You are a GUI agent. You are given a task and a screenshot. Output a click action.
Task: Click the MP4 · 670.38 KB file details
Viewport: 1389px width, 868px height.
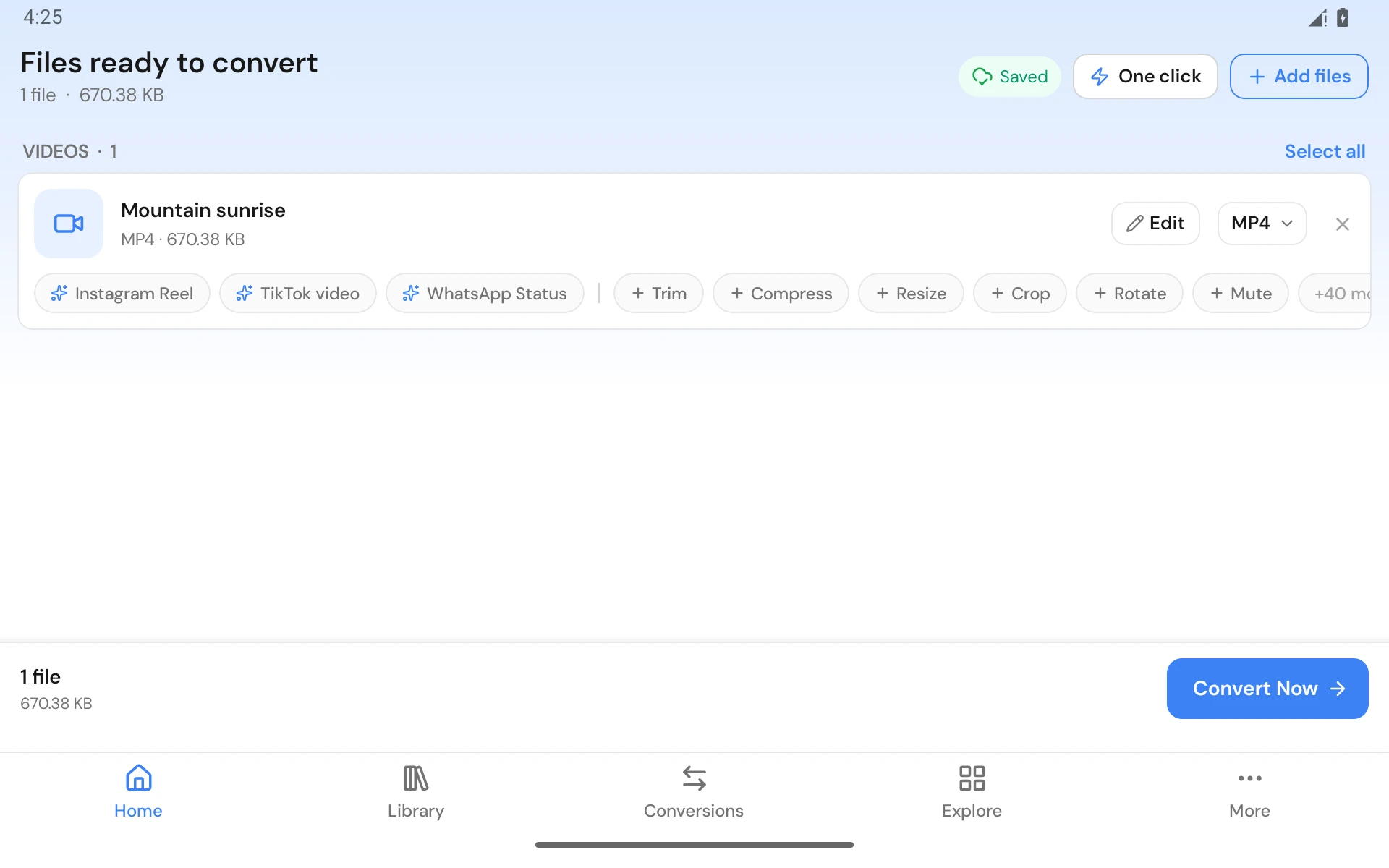pos(183,239)
